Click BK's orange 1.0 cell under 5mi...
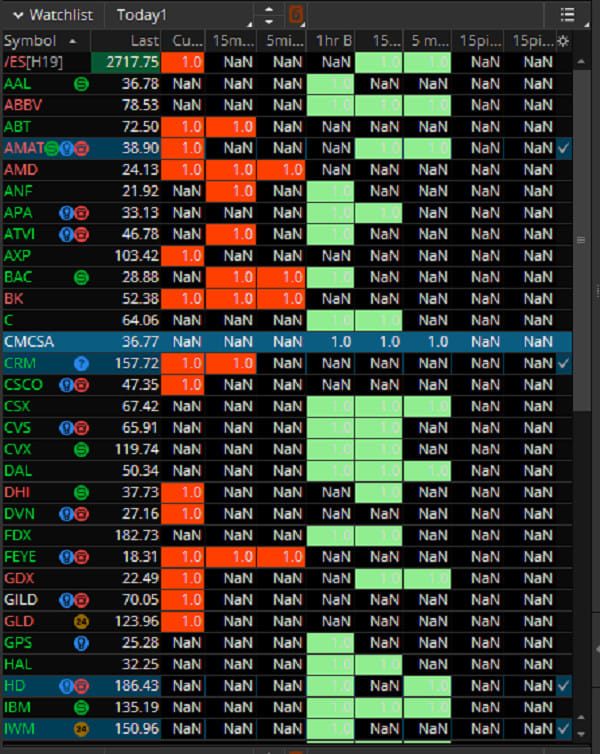Image resolution: width=600 pixels, height=754 pixels. point(281,299)
